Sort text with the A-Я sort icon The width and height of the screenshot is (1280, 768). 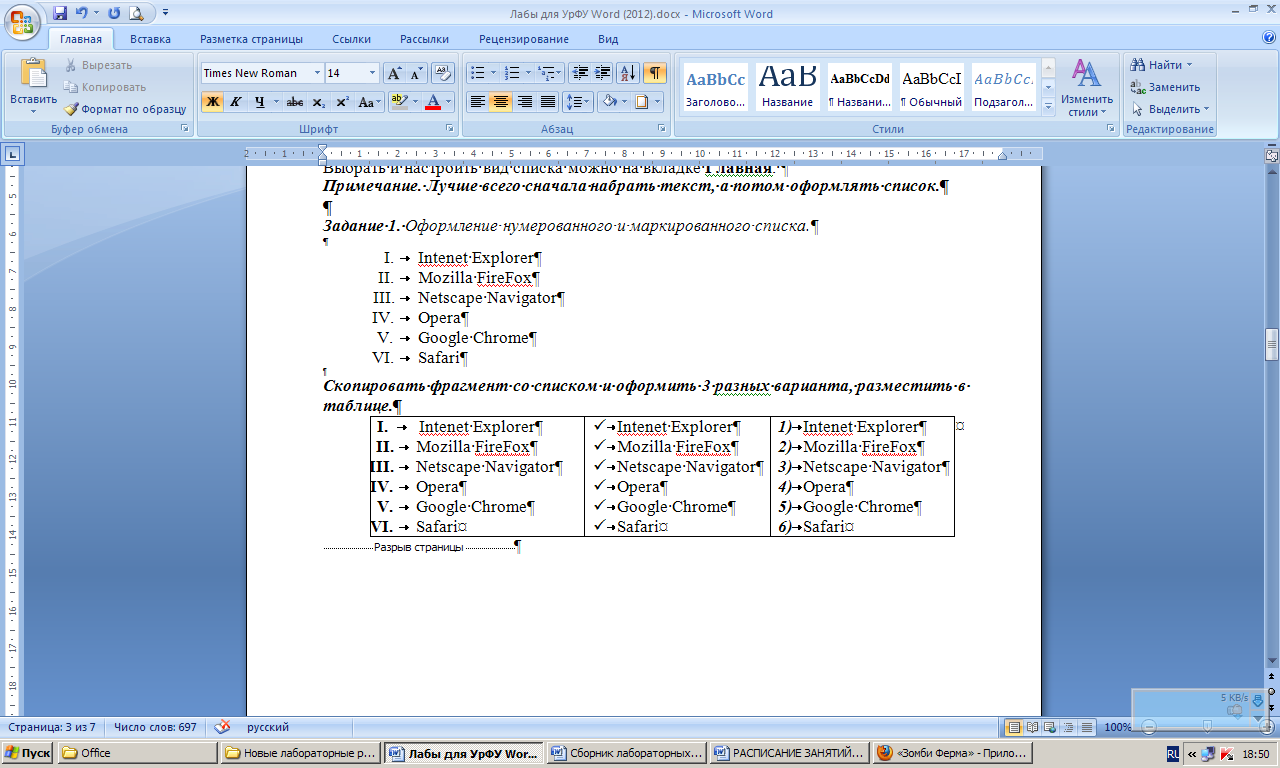click(x=628, y=73)
